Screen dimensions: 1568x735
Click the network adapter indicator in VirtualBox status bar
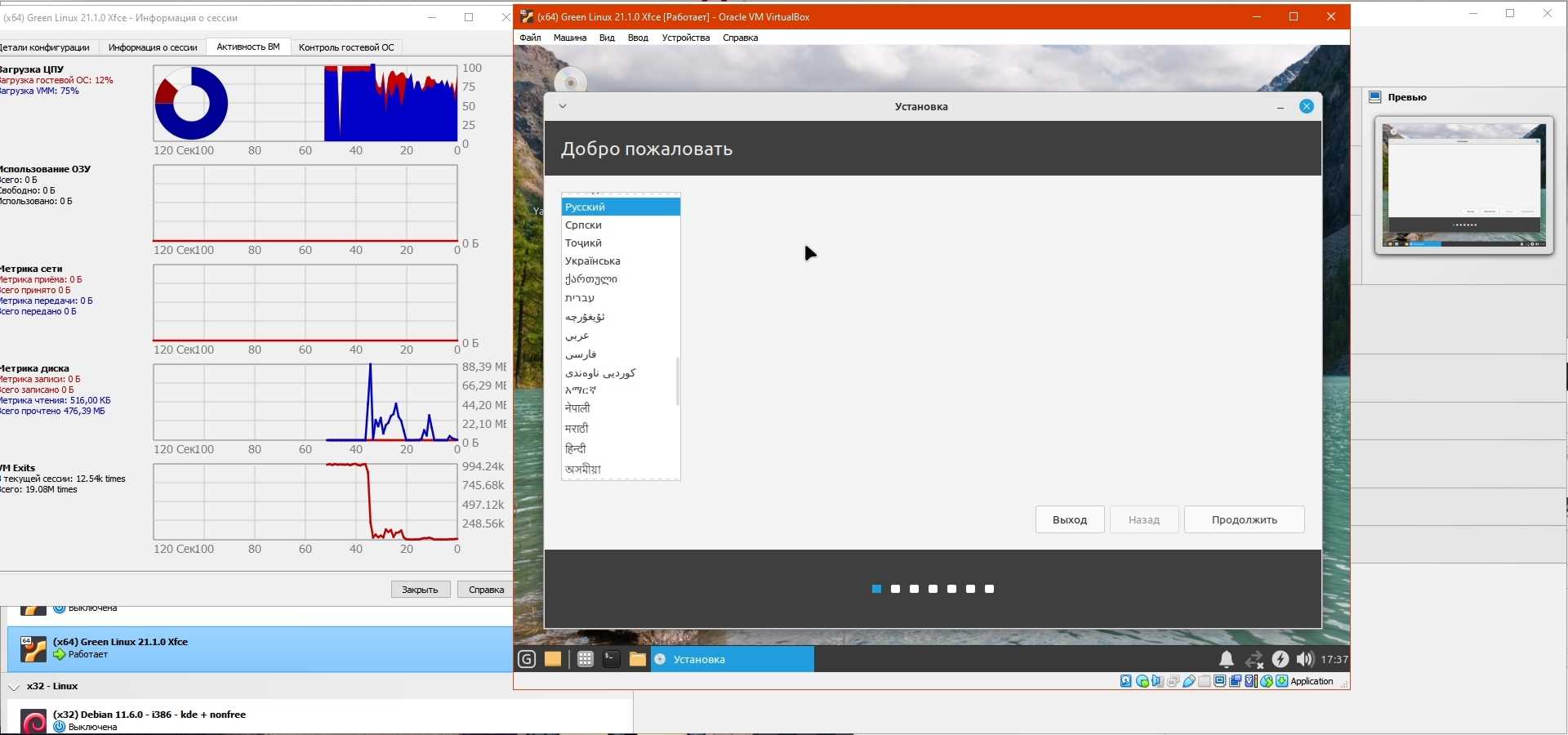click(1173, 681)
